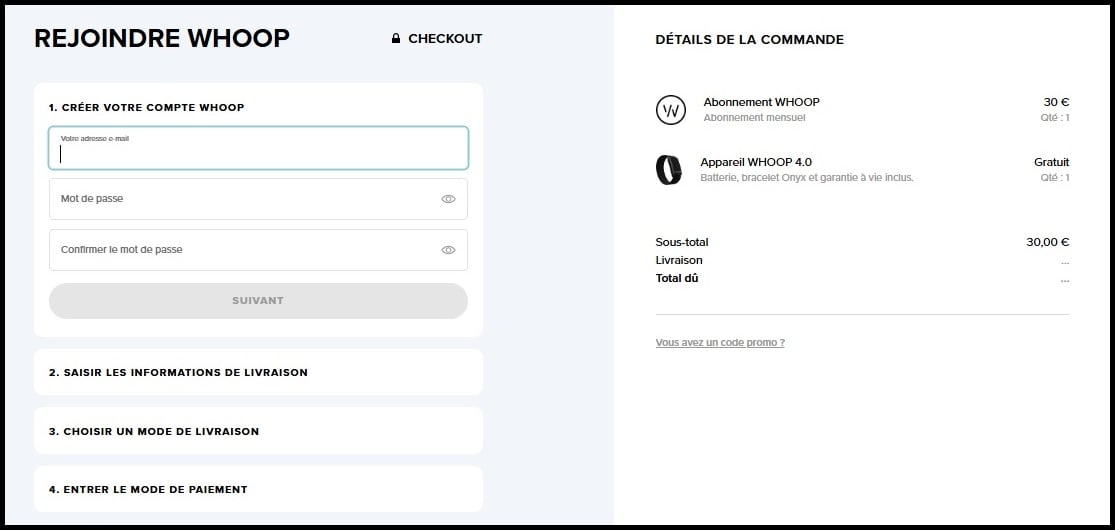This screenshot has height=530, width=1115.
Task: Click the CHECKOUT label
Action: tap(445, 39)
